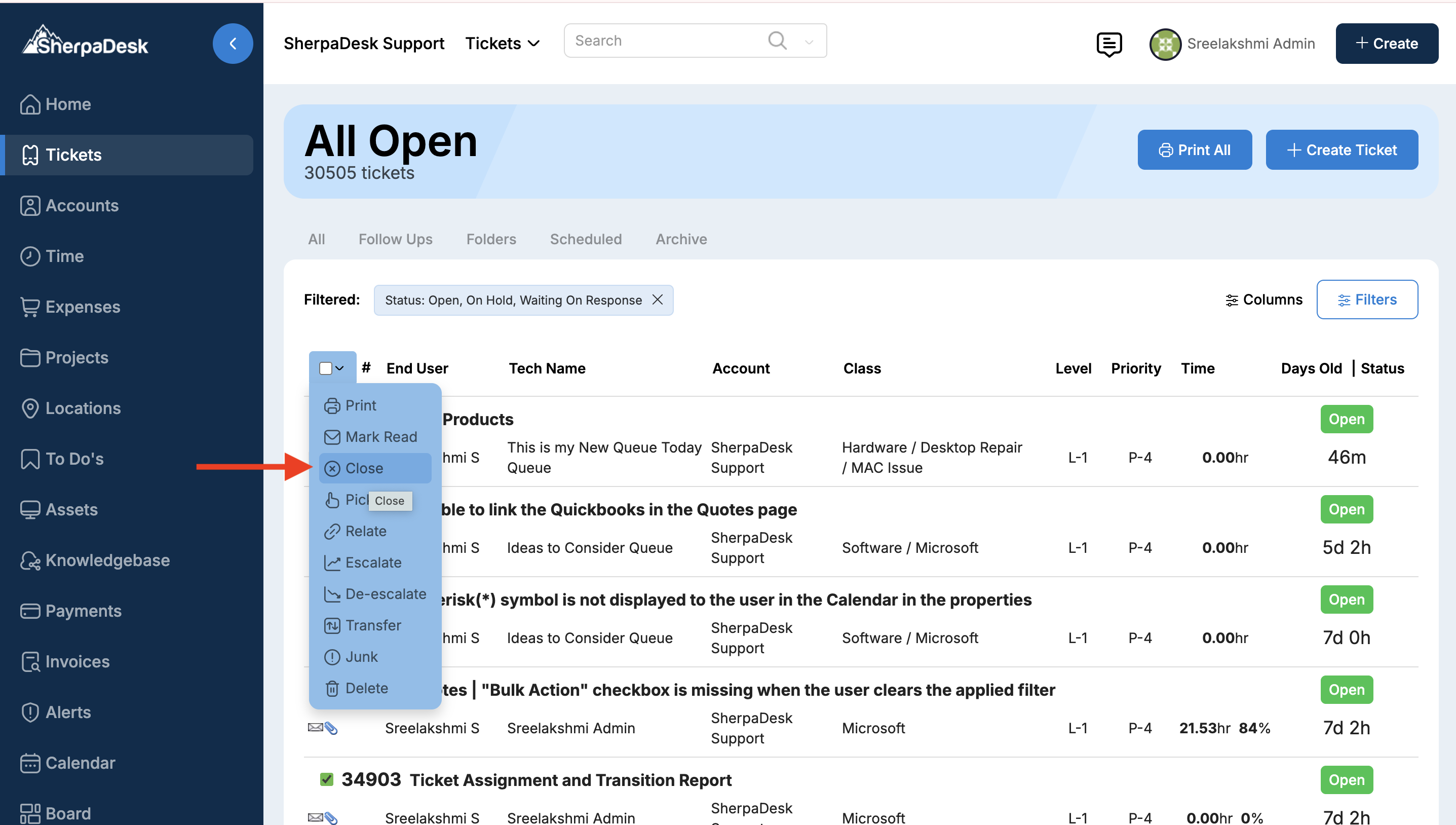Open Knowledgebase from the sidebar

click(107, 560)
